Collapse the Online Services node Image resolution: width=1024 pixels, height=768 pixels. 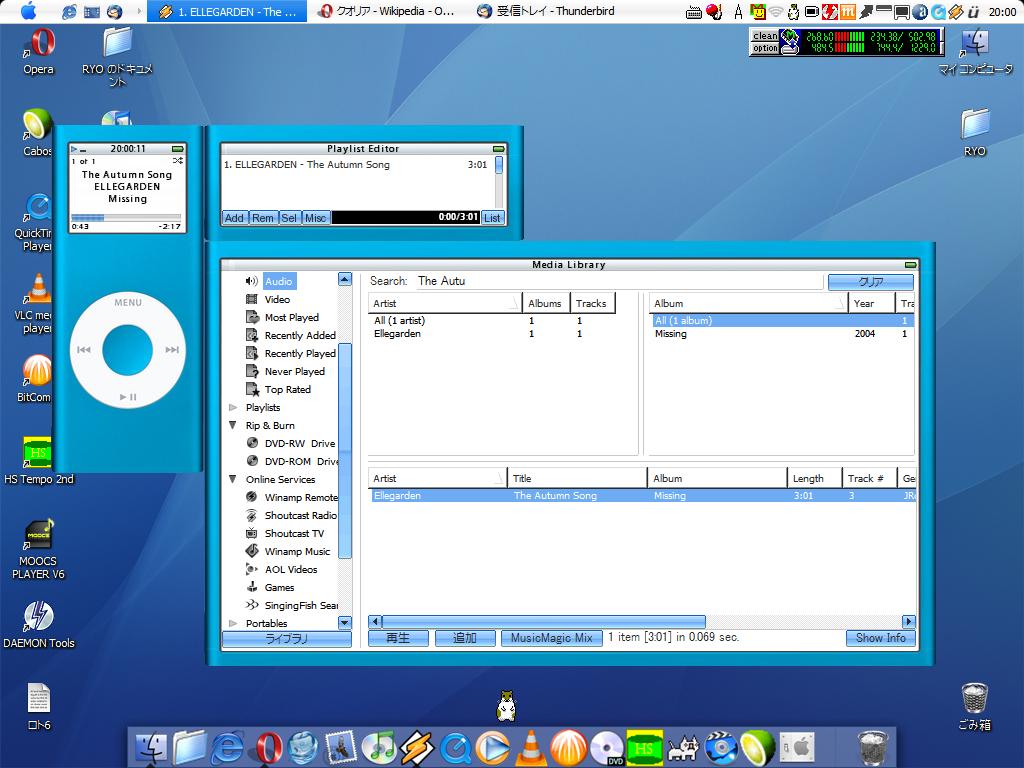(x=233, y=479)
